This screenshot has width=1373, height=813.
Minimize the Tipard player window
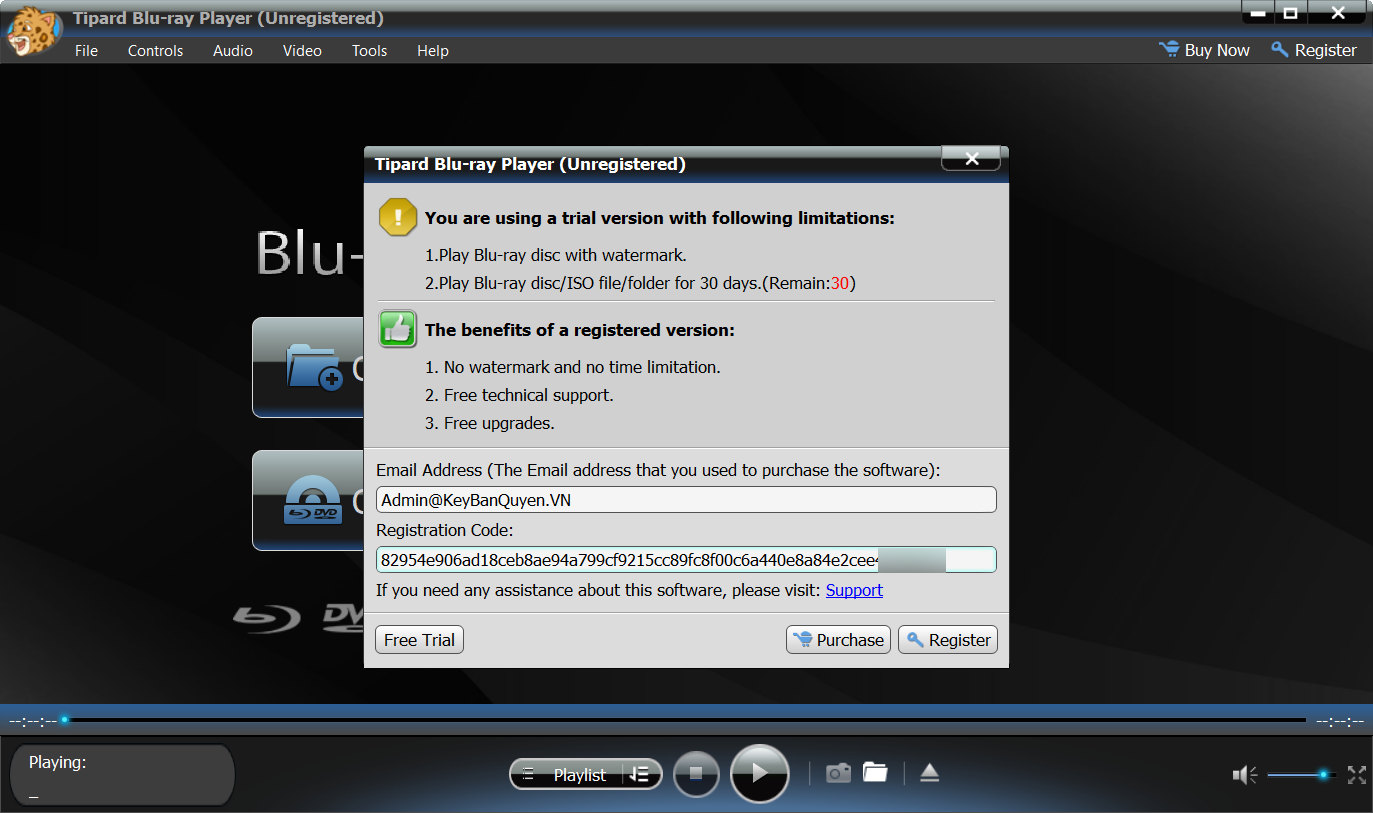coord(1257,13)
